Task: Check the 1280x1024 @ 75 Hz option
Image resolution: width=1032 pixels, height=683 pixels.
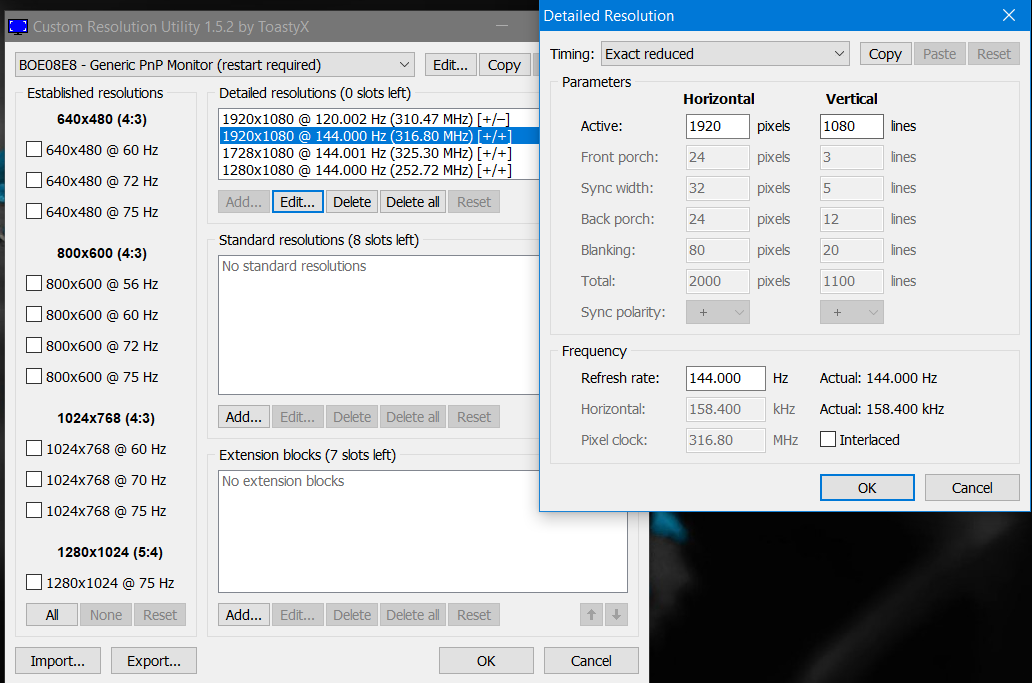Action: [x=34, y=583]
